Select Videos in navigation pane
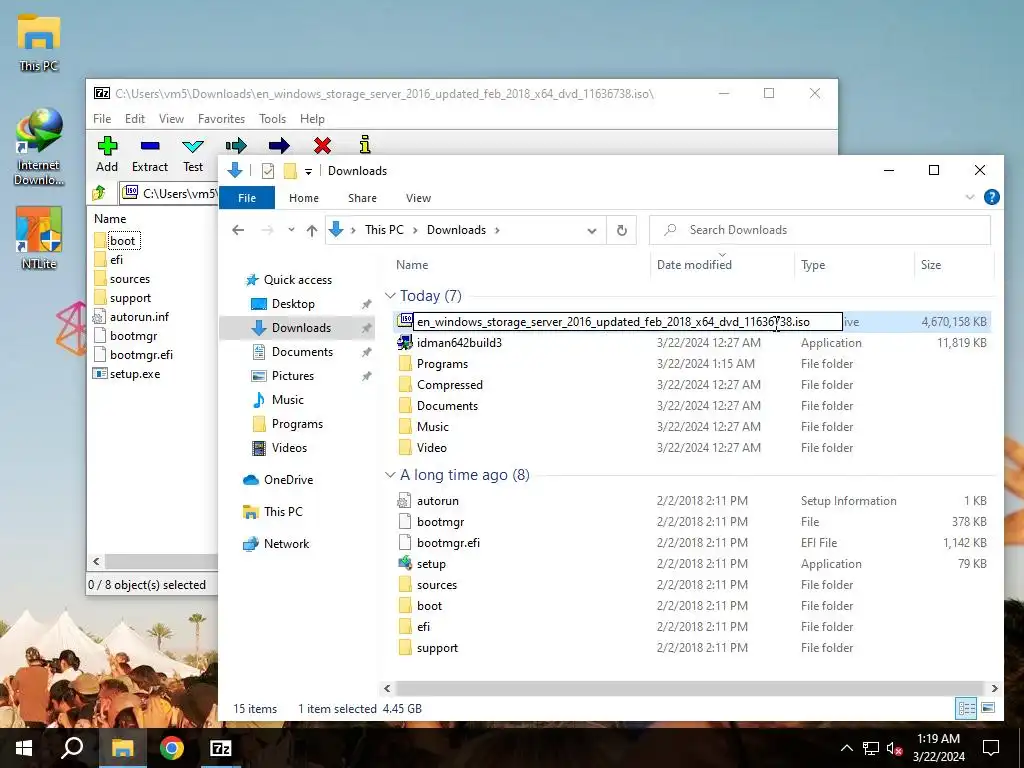 pyautogui.click(x=289, y=447)
